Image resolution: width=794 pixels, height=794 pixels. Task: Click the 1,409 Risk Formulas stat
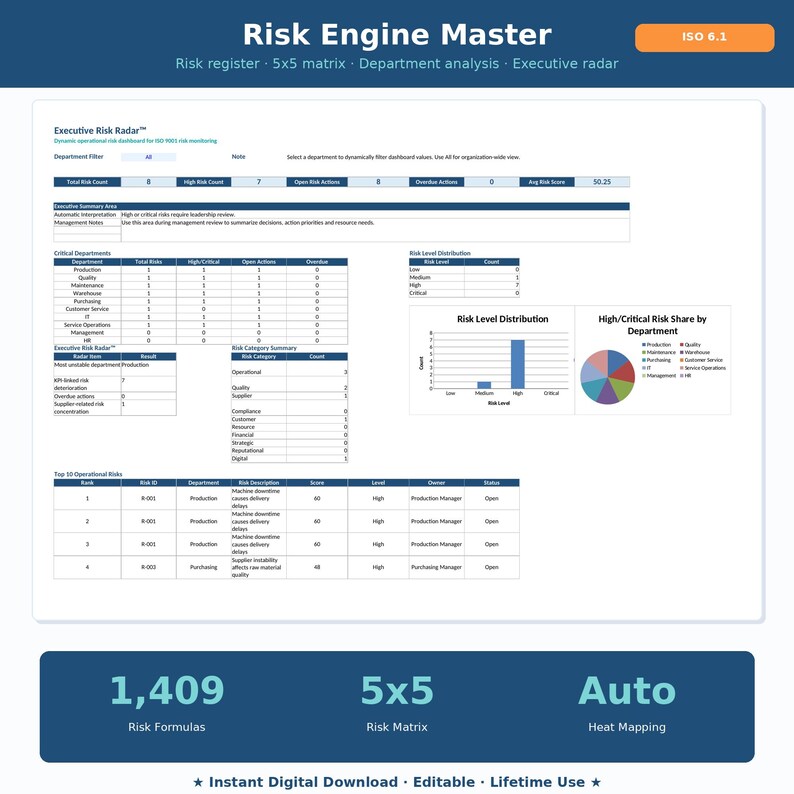(167, 704)
